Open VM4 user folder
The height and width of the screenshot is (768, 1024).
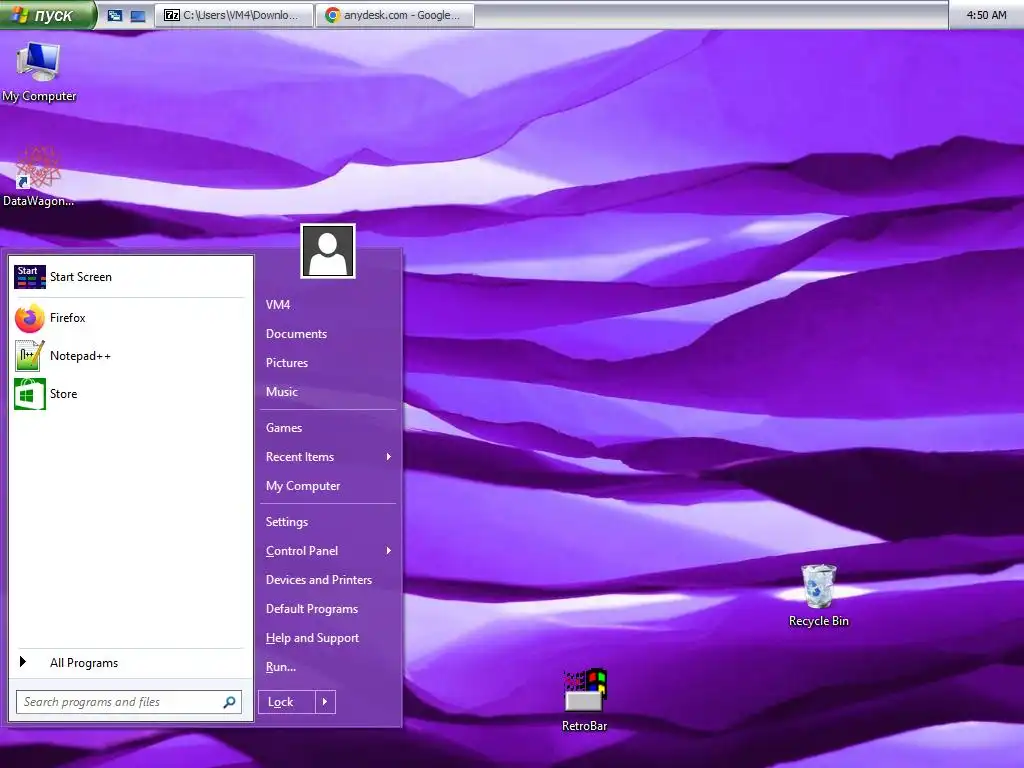pos(328,305)
